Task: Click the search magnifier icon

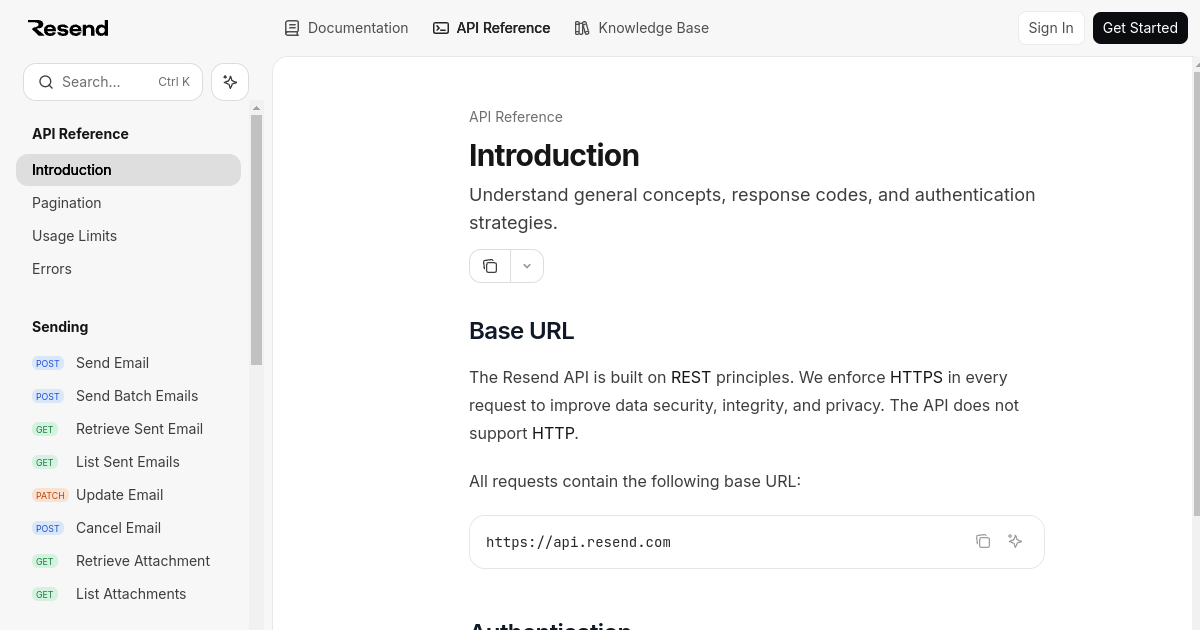Action: (46, 82)
